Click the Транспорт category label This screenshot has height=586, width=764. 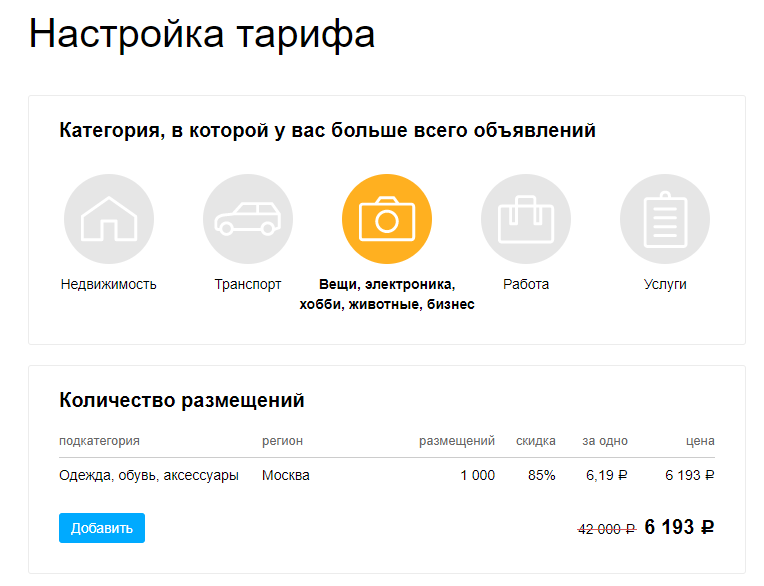248,284
